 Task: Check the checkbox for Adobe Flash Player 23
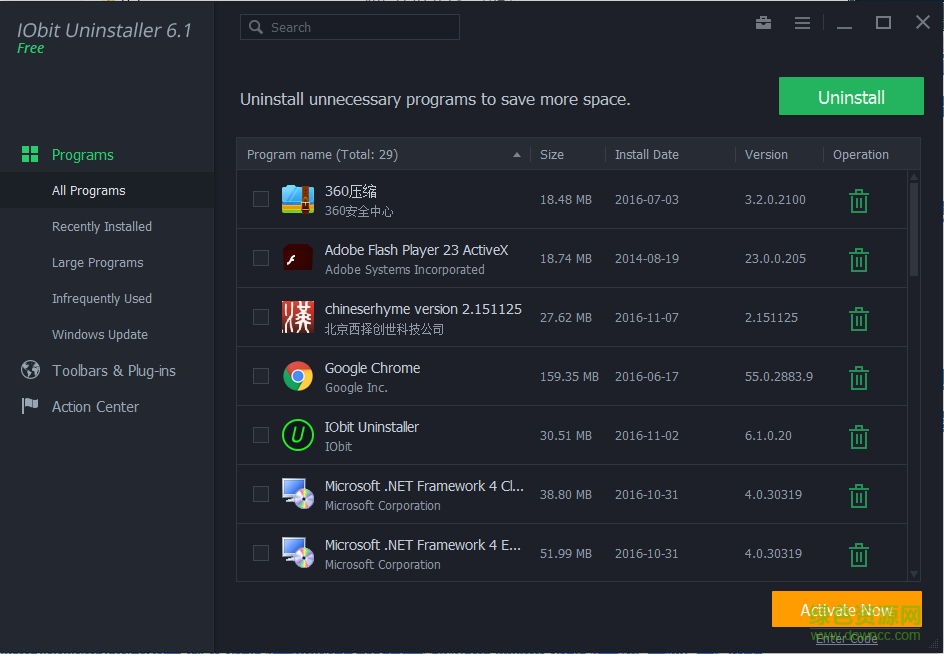[260, 258]
